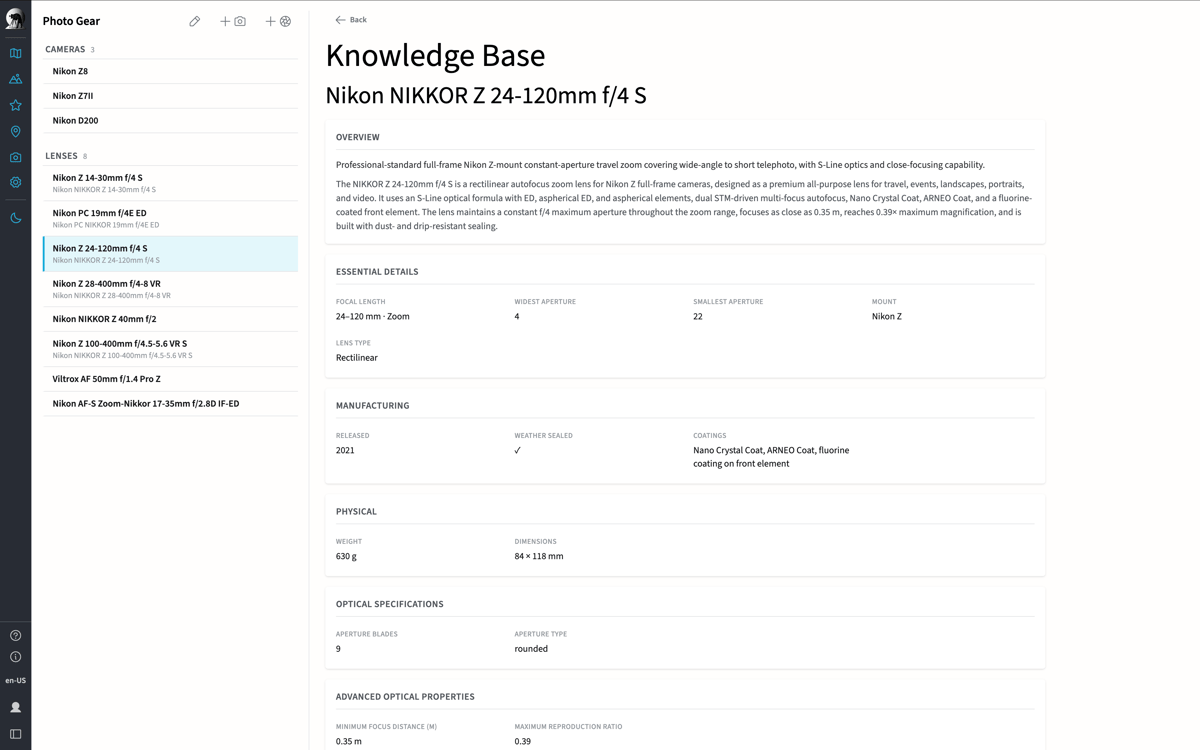Open the mountains landscape icon in sidebar
The width and height of the screenshot is (1200, 750).
point(15,79)
